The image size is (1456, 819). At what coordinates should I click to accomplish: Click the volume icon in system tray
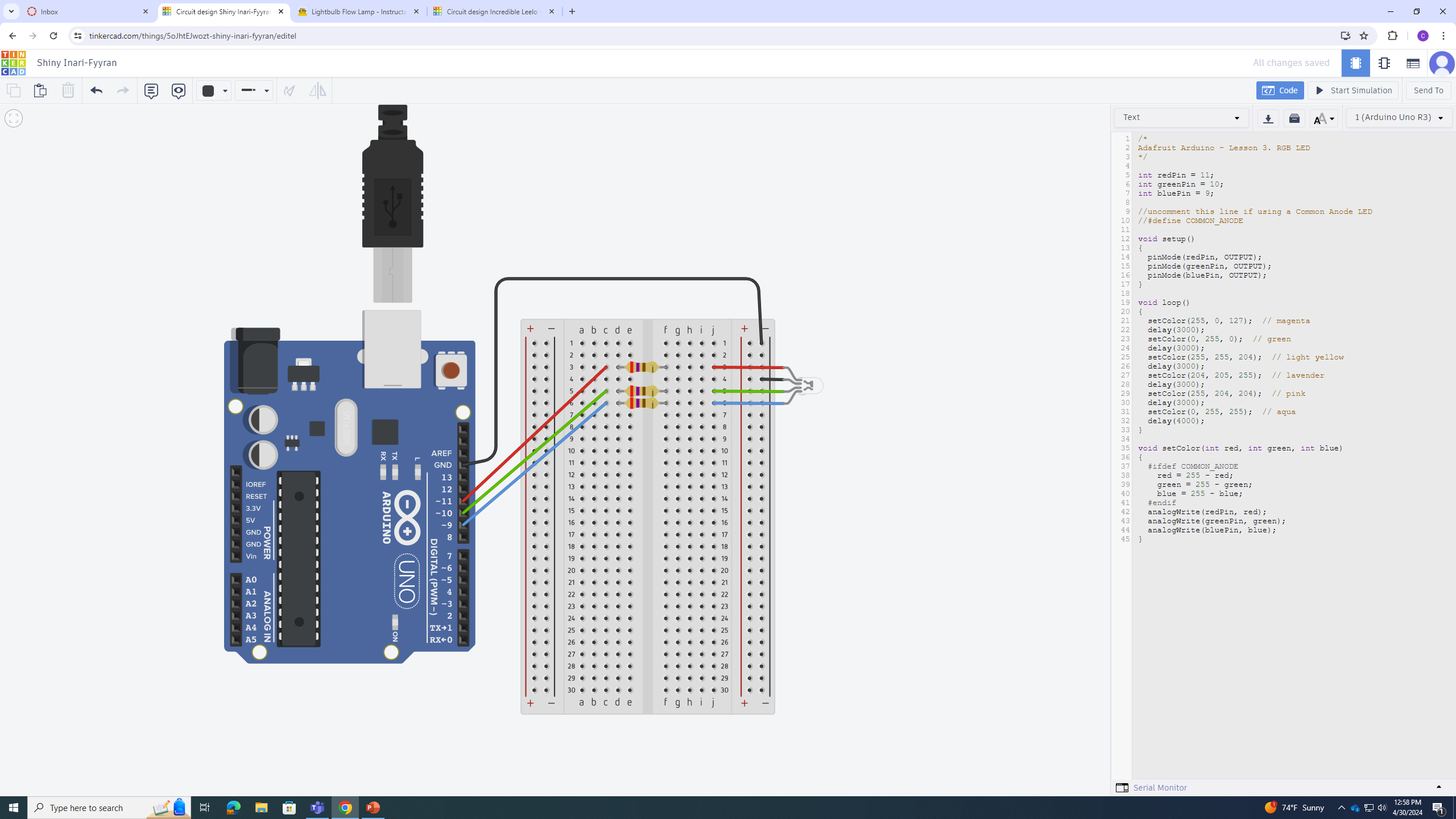(x=1382, y=808)
